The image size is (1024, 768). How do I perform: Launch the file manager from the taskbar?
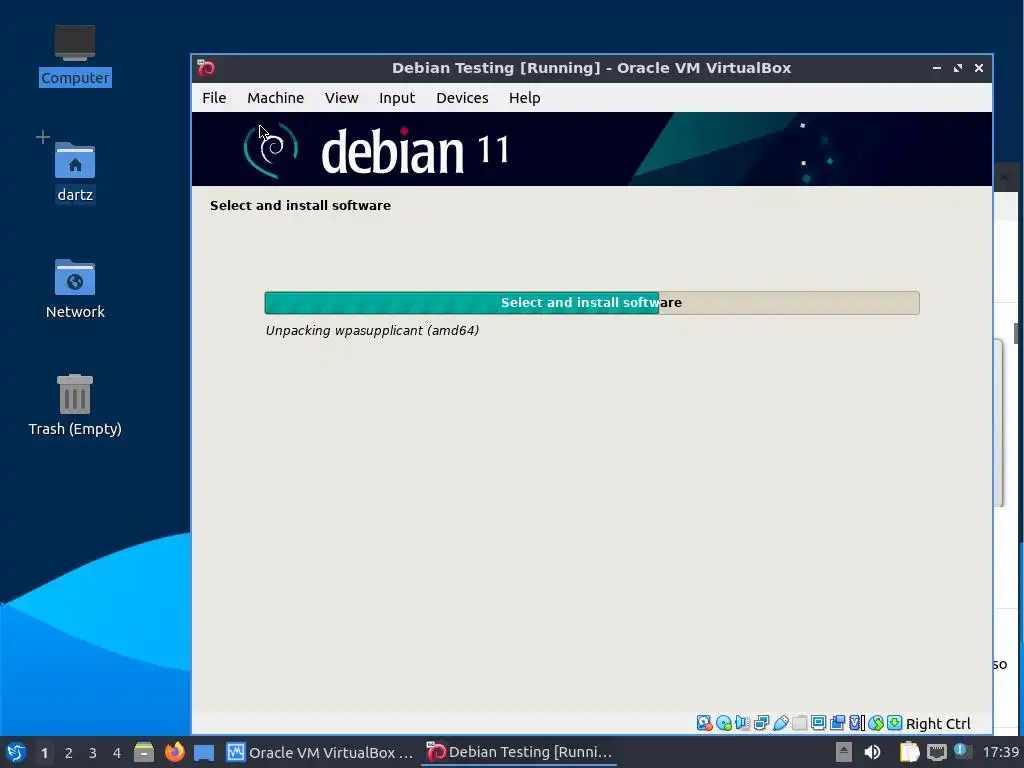point(144,752)
